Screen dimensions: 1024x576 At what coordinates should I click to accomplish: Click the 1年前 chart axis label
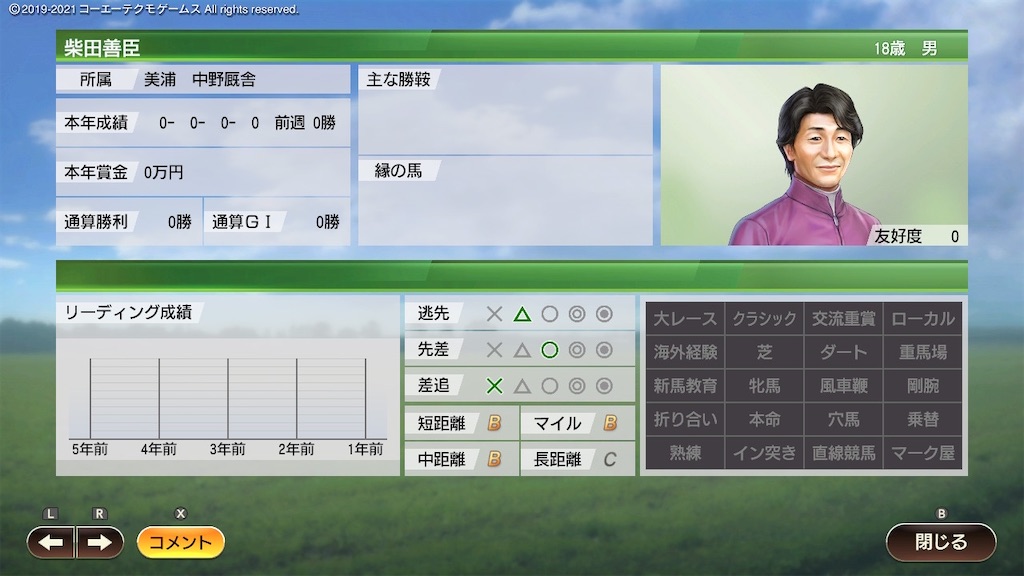[x=365, y=449]
